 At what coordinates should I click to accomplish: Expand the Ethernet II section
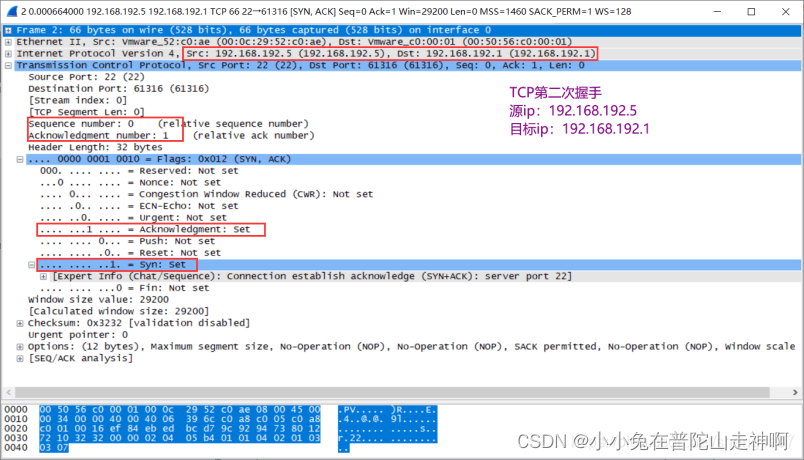tap(9, 42)
